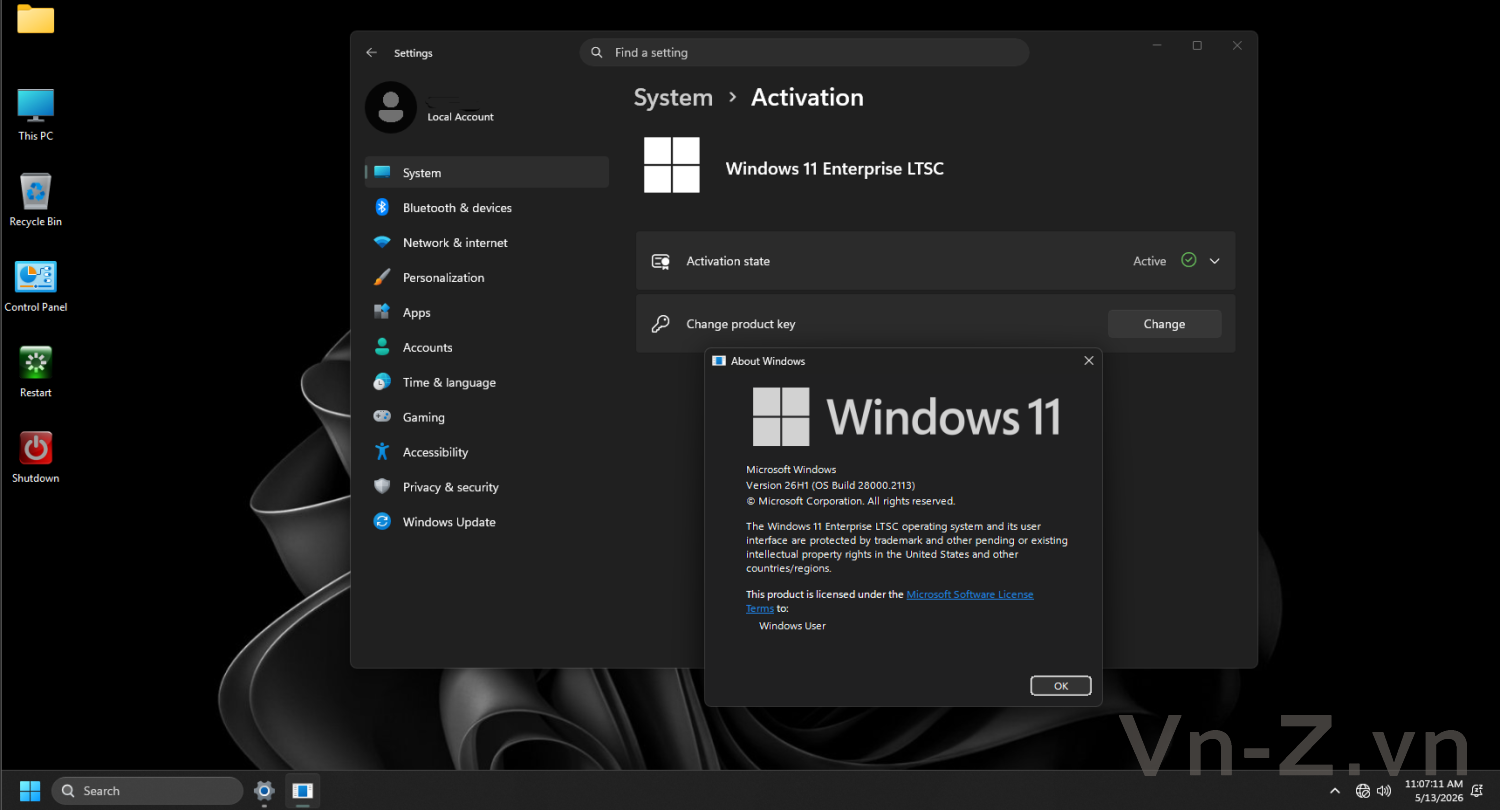Show hidden tray icons
1500x810 pixels.
click(x=1334, y=791)
